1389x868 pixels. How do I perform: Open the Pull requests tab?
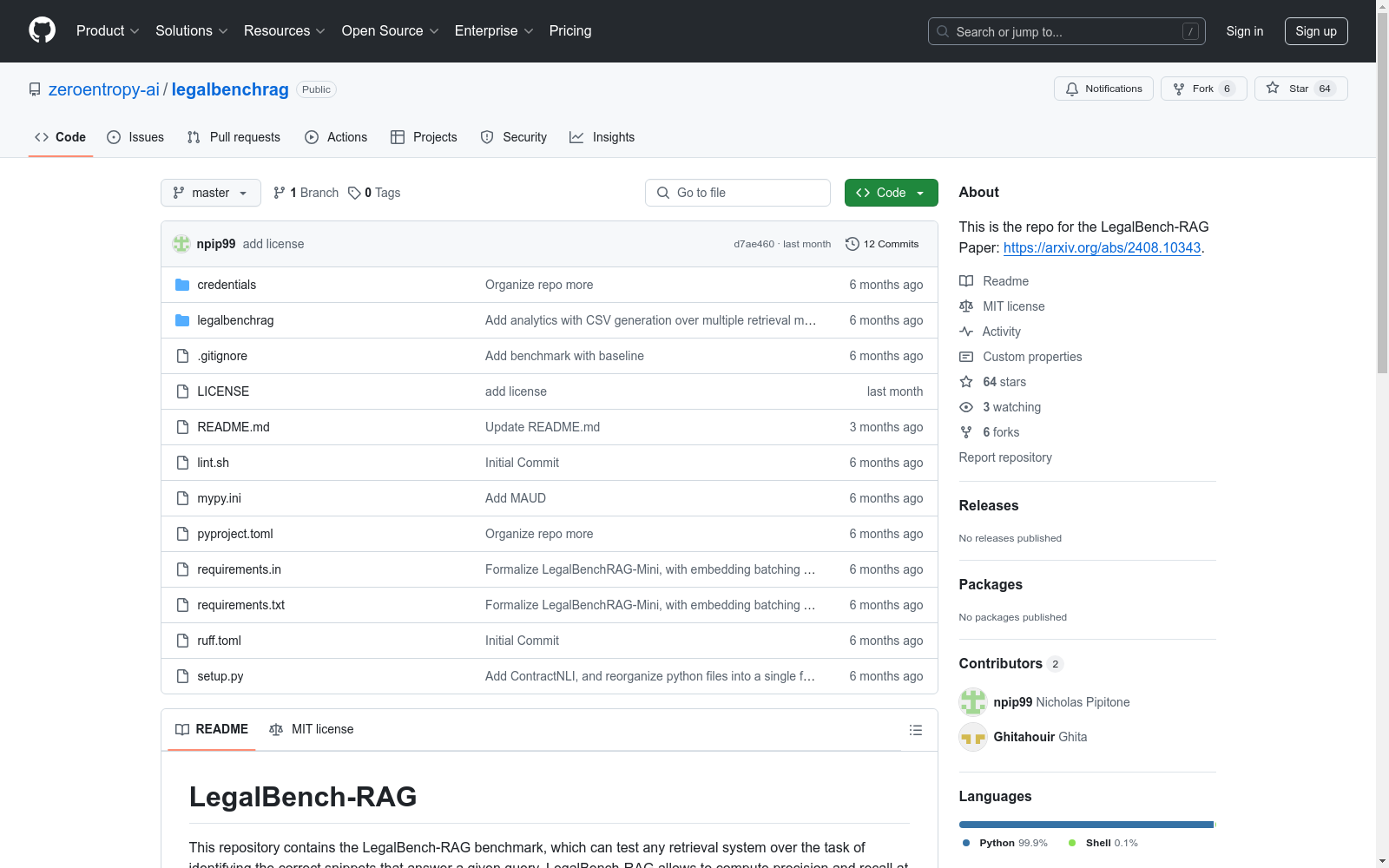[234, 137]
